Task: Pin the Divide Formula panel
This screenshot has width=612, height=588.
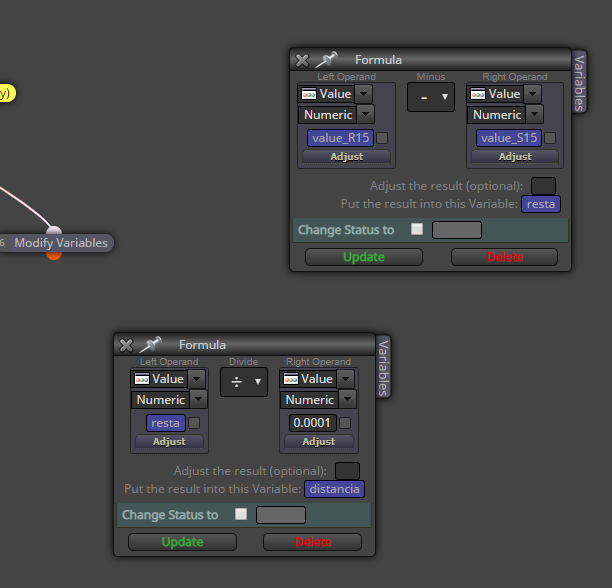Action: pyautogui.click(x=150, y=345)
